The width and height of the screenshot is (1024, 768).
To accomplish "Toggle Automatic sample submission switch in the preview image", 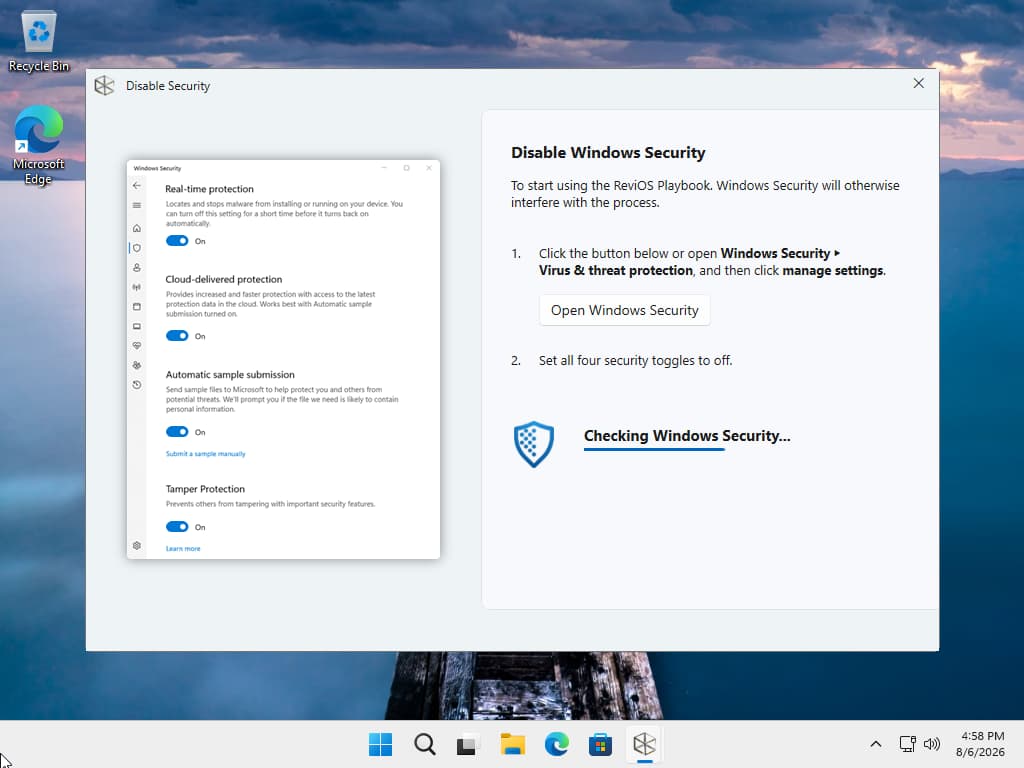I will coord(176,432).
